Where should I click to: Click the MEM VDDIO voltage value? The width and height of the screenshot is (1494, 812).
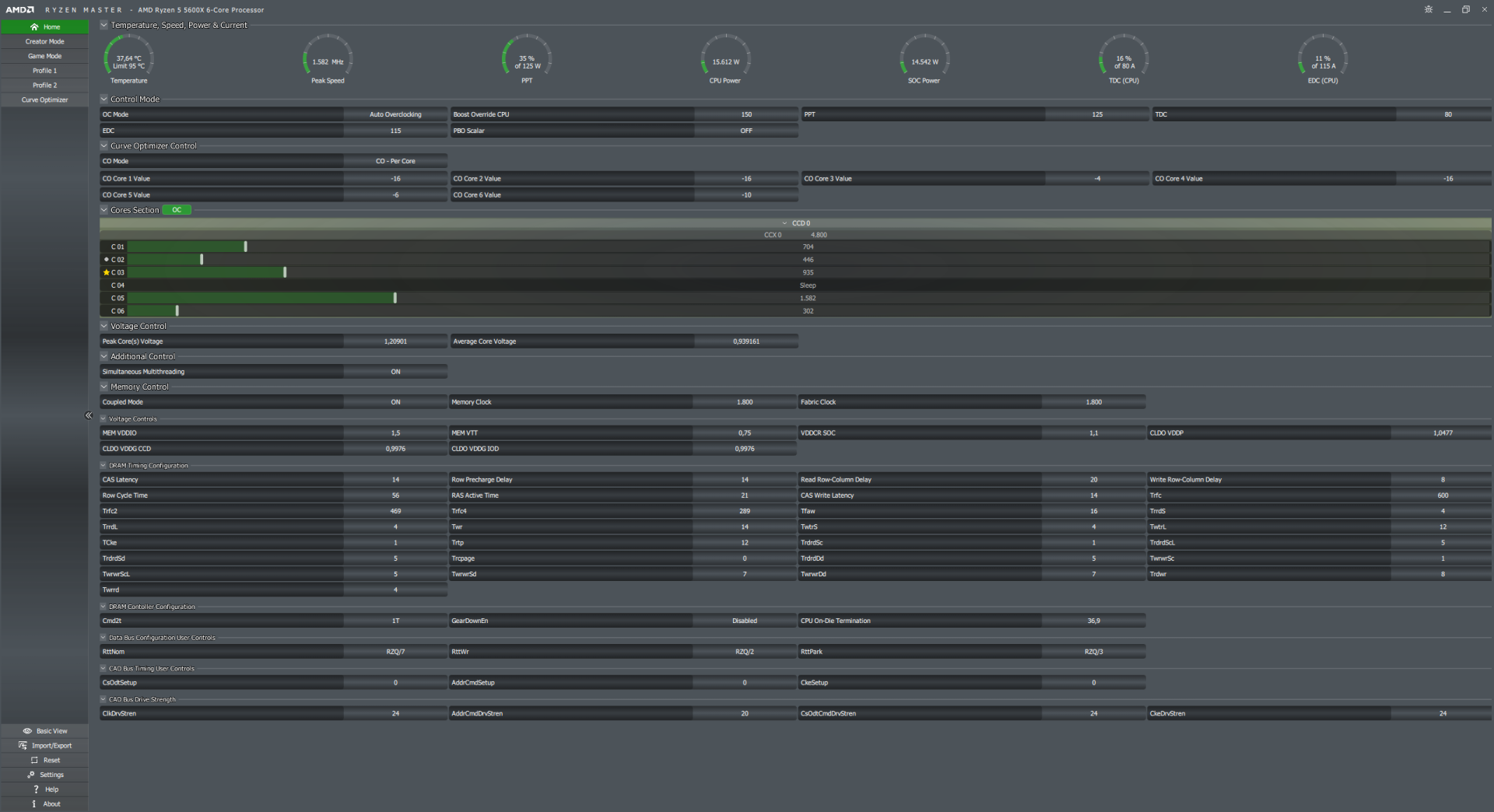tap(395, 433)
